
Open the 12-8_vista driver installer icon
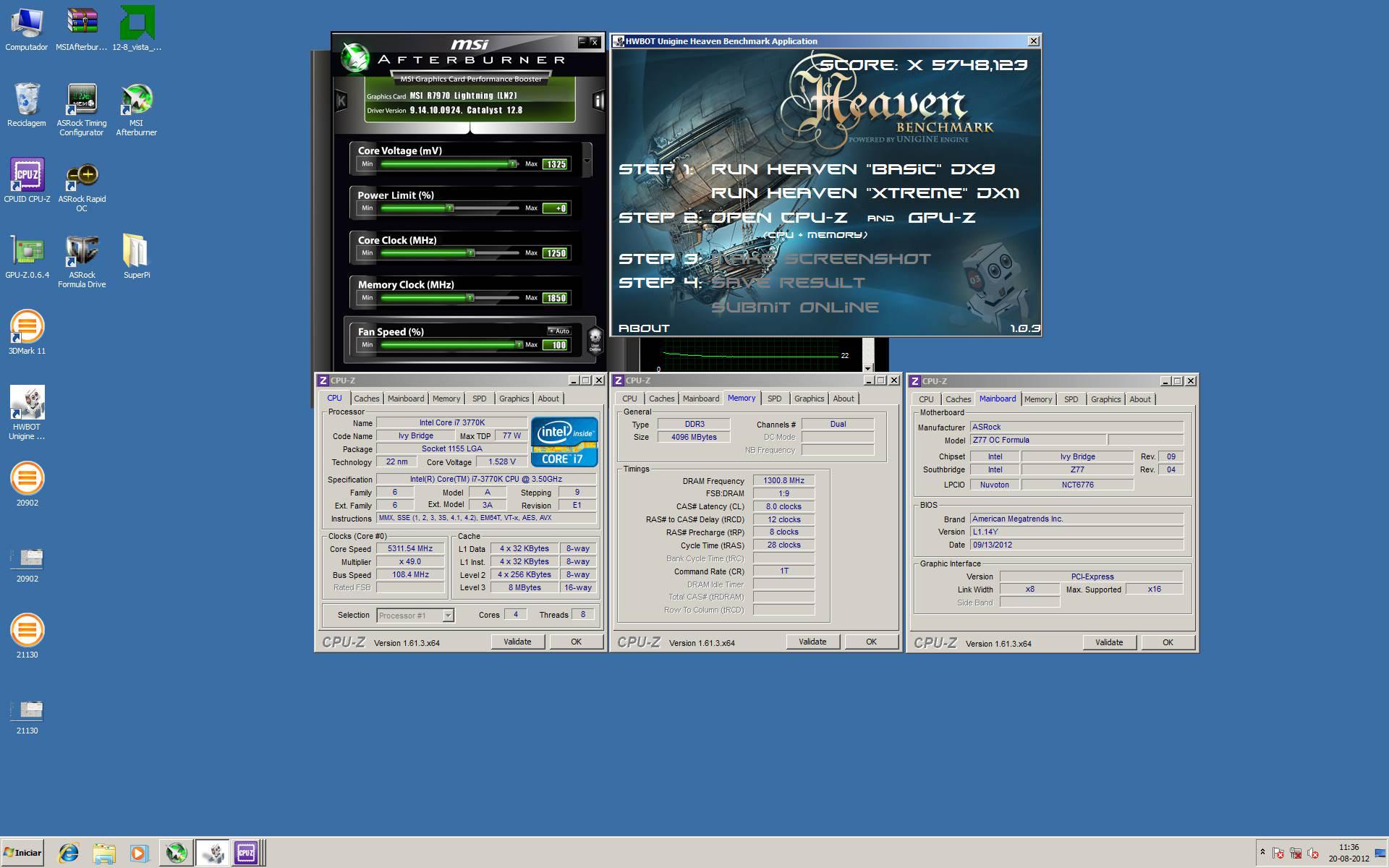click(x=137, y=29)
